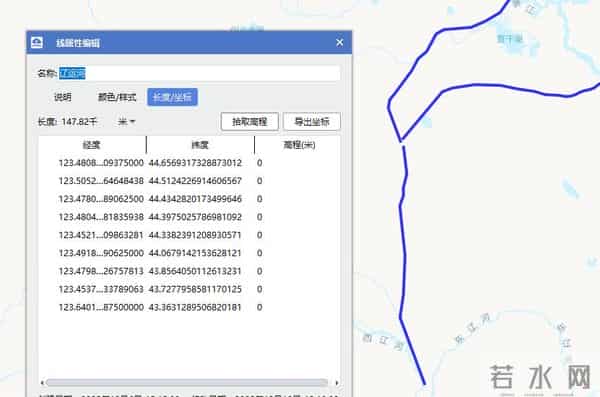Select longitude cell 123.4808...09375000
The height and width of the screenshot is (397, 600).
click(101, 163)
